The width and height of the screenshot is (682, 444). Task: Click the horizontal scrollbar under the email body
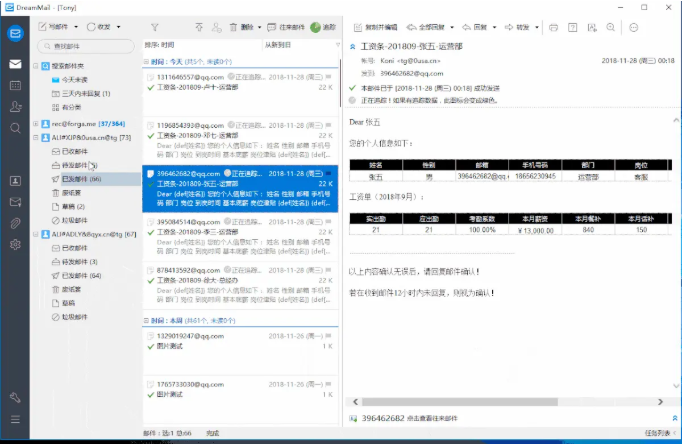point(460,402)
